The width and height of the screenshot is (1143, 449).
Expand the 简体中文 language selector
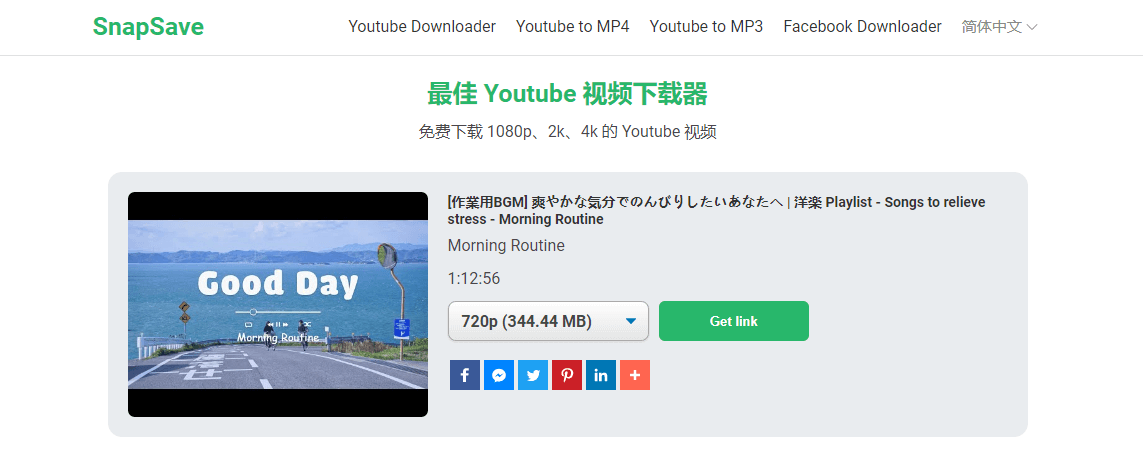click(x=999, y=27)
